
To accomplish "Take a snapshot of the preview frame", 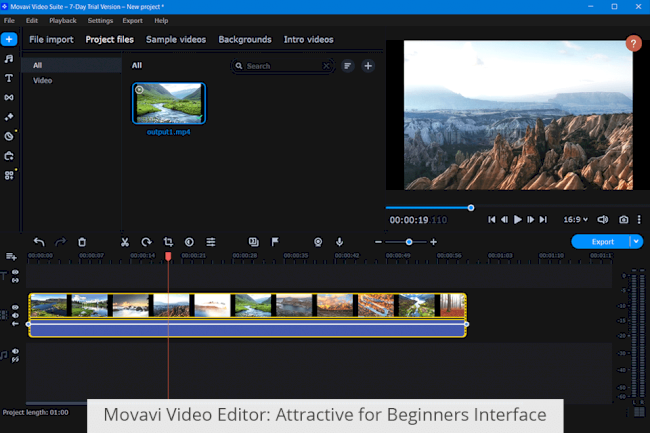I will tap(623, 220).
